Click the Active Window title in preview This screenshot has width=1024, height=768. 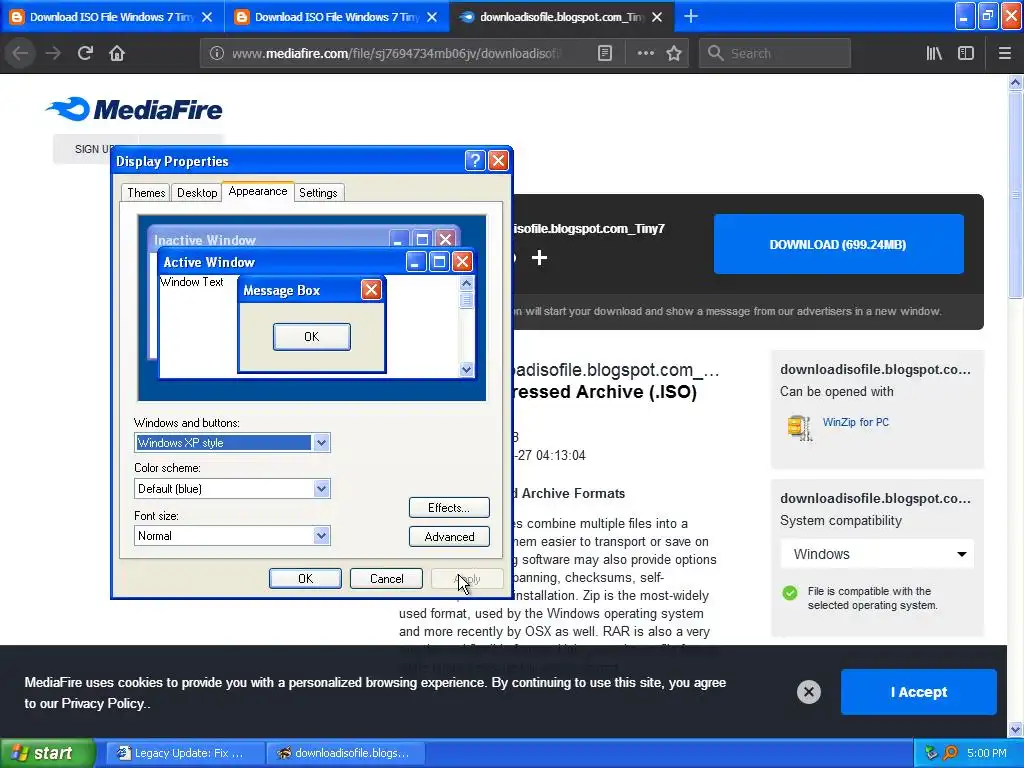click(209, 262)
